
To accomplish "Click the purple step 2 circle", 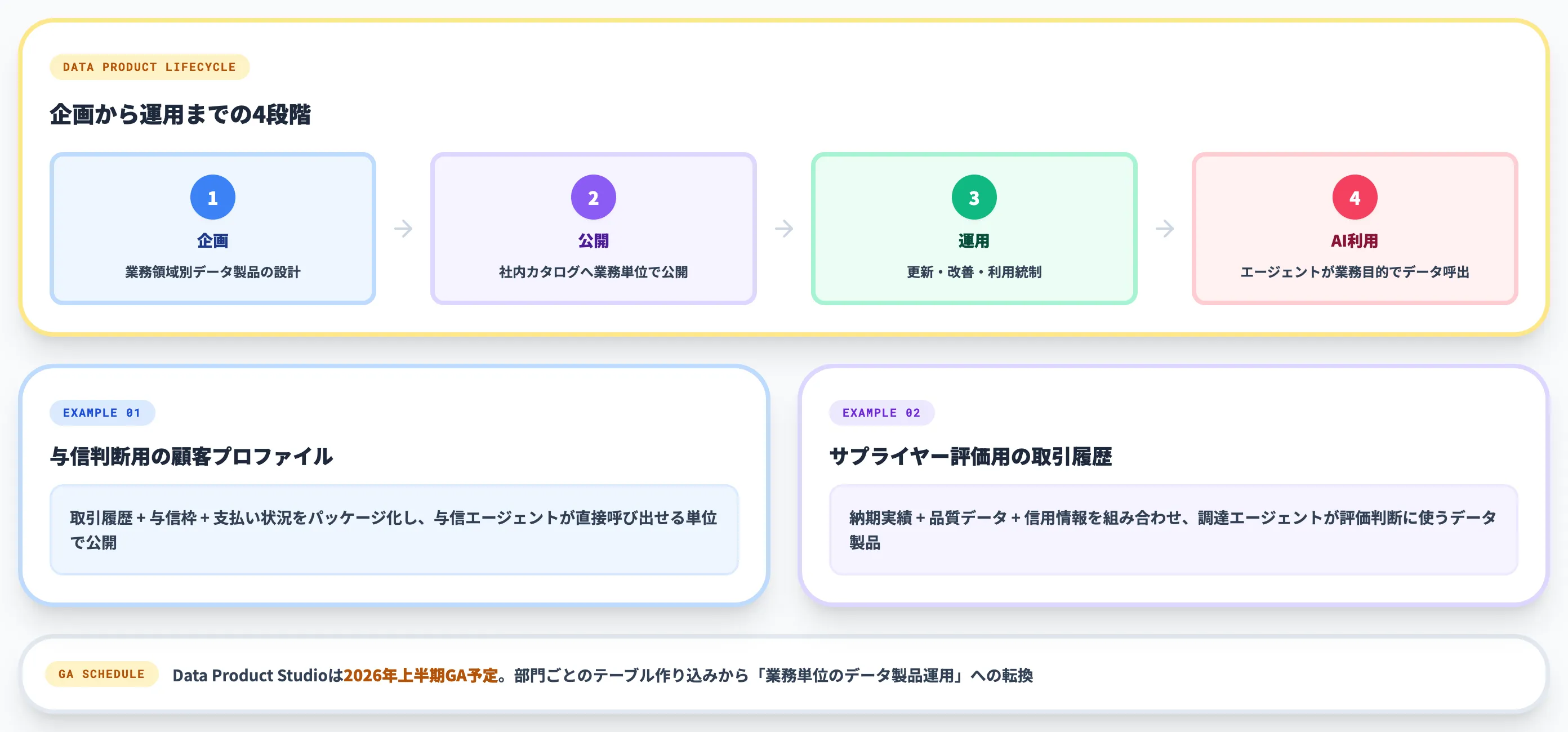I will click(594, 197).
